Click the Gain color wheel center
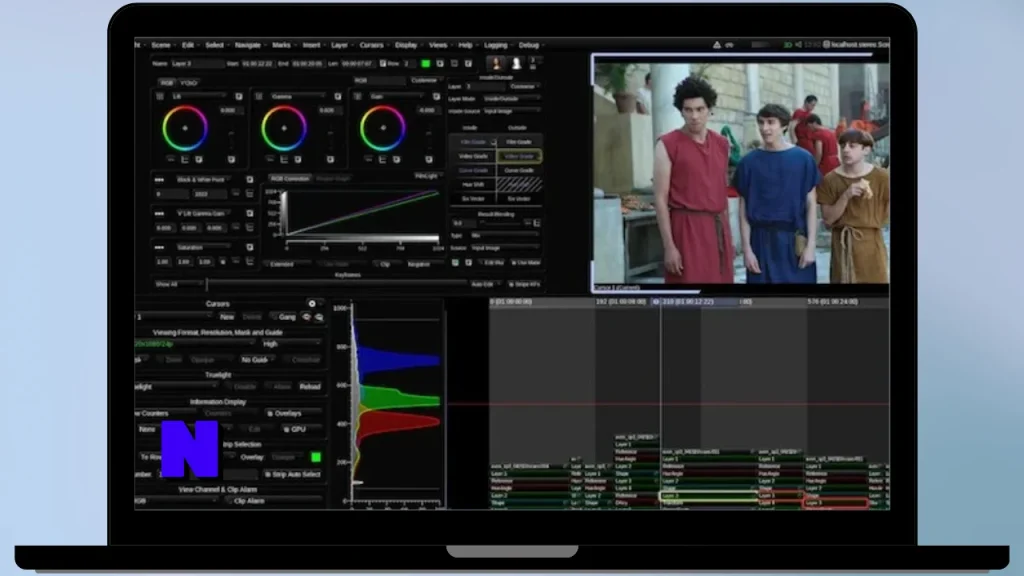 (382, 128)
